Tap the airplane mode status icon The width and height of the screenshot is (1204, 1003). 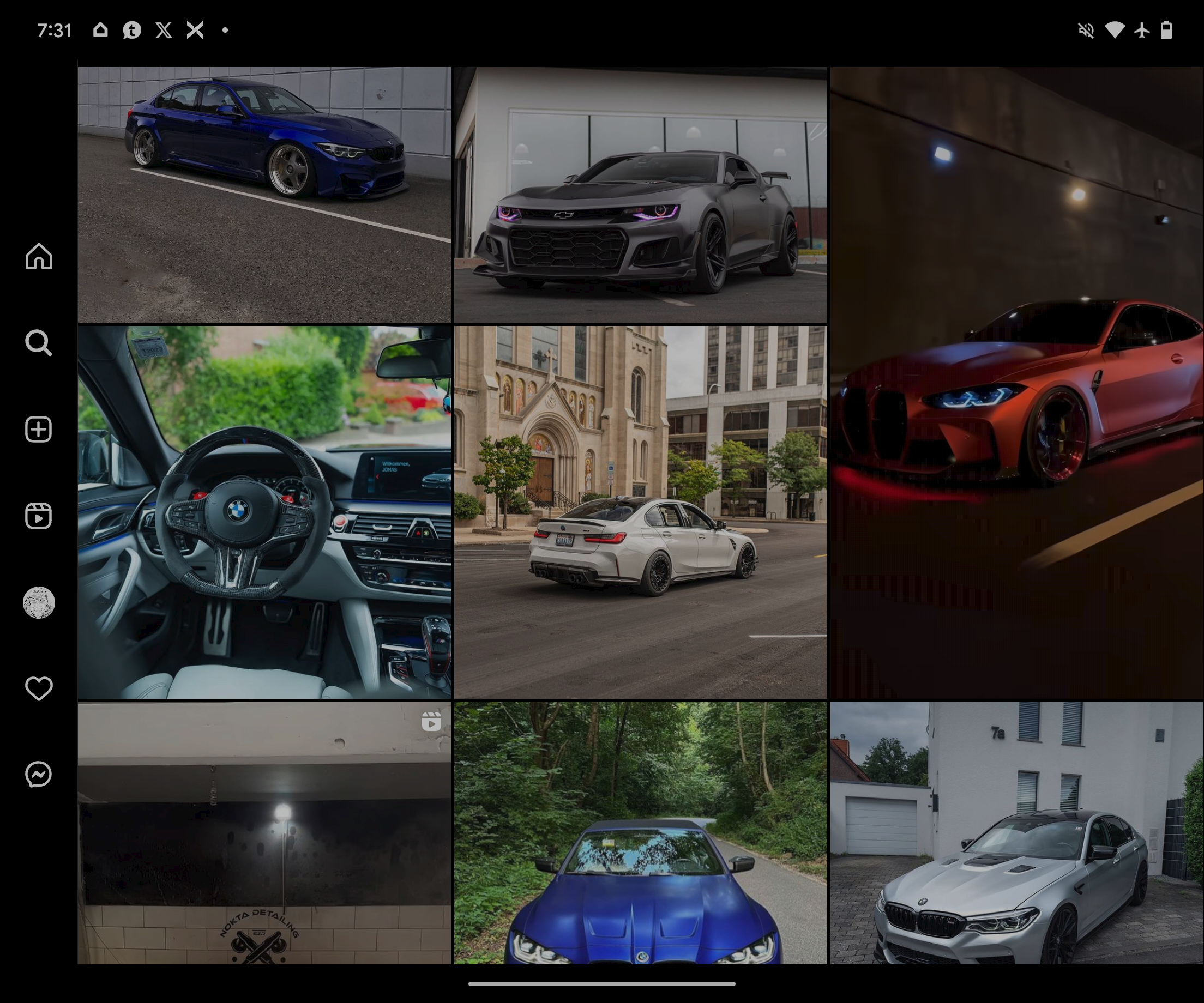coord(1141,30)
